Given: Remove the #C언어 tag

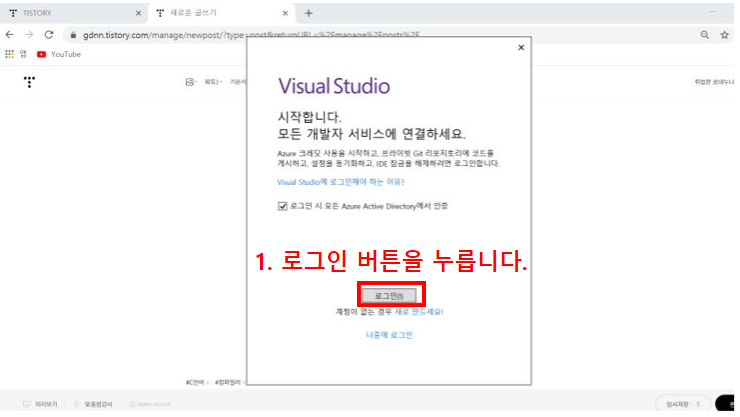Looking at the screenshot, I should pos(208,383).
